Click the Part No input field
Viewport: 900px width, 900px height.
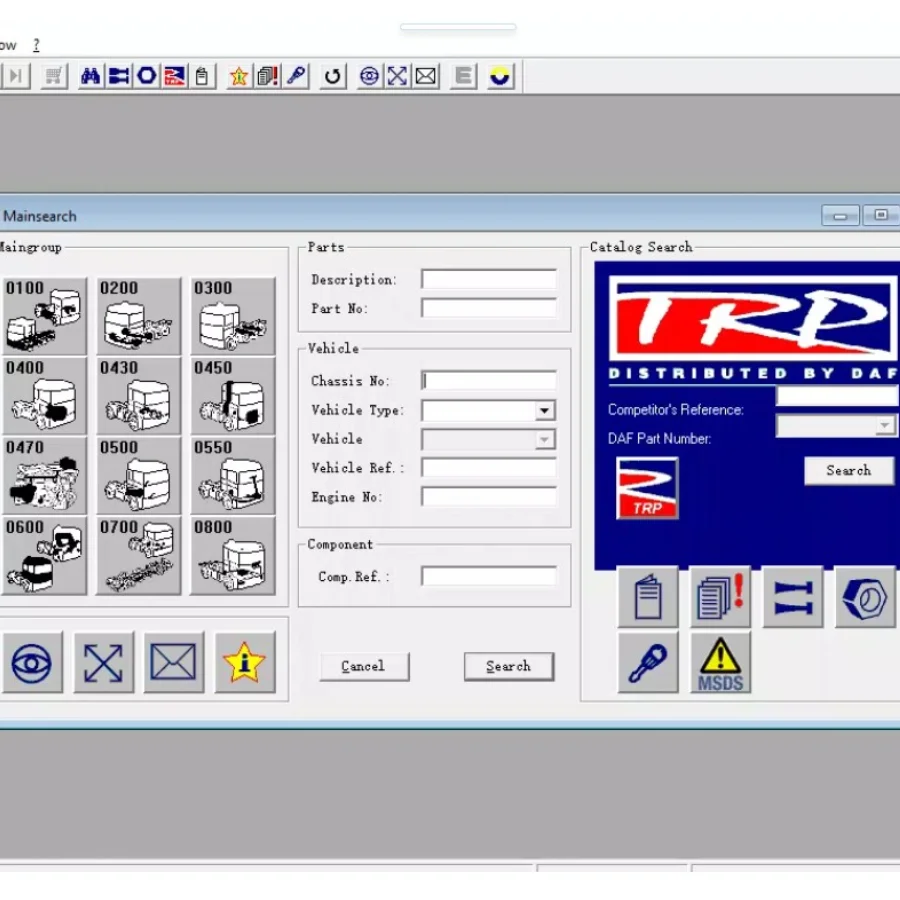[x=488, y=308]
